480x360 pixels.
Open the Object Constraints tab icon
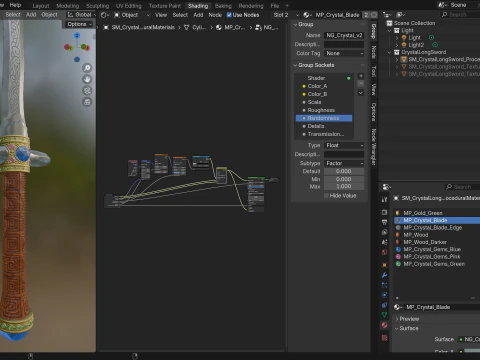[x=384, y=305]
